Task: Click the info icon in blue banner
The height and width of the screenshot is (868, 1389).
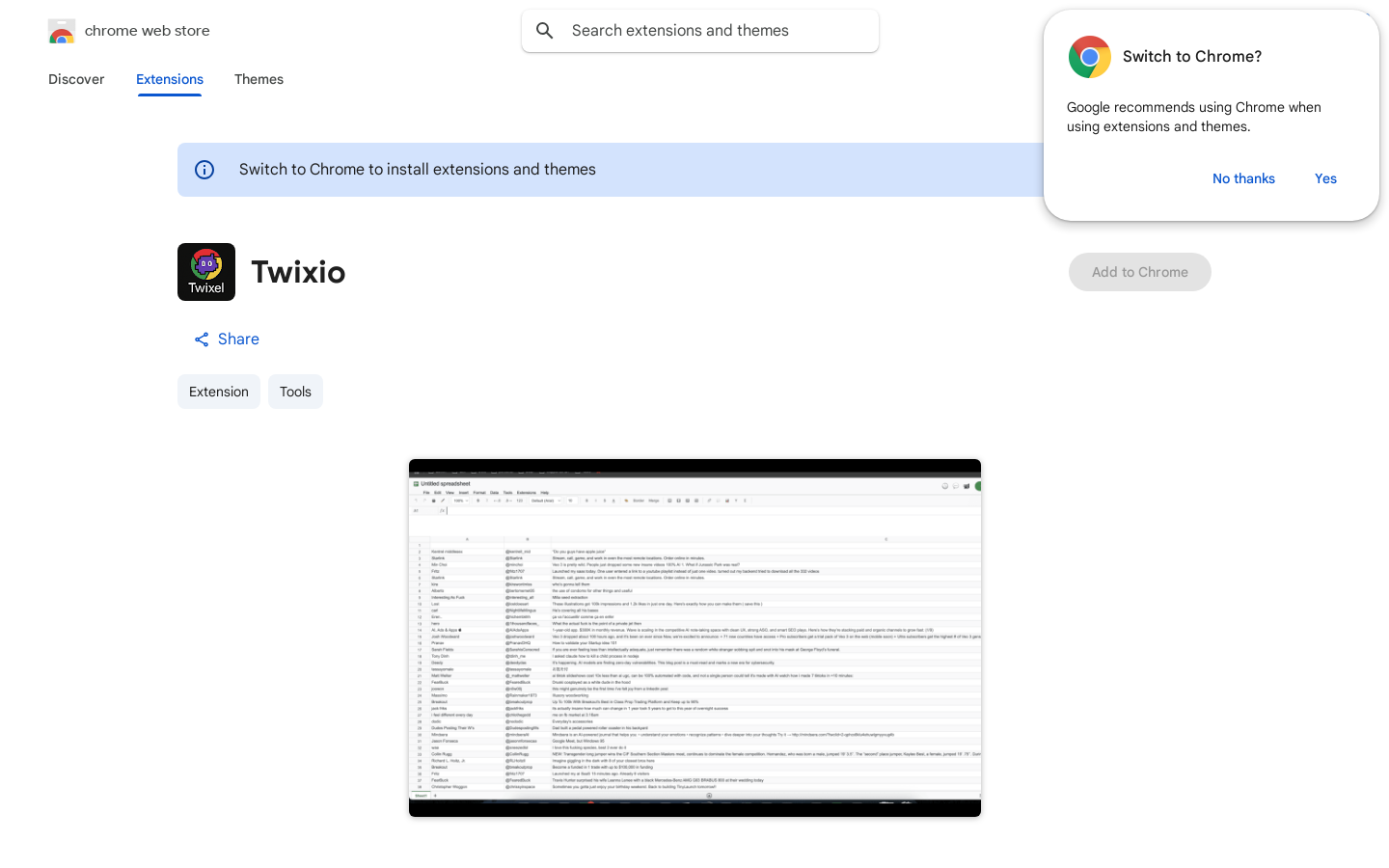Action: [x=204, y=170]
